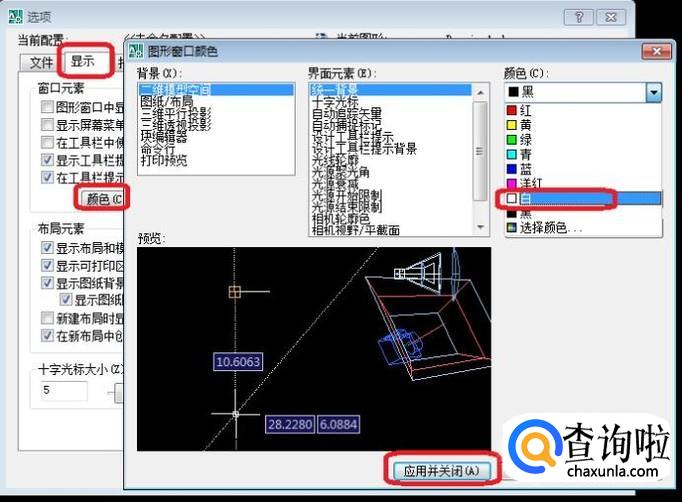682x502 pixels.
Task: Toggle 图形窗口中显示 checkbox
Action: (47, 107)
